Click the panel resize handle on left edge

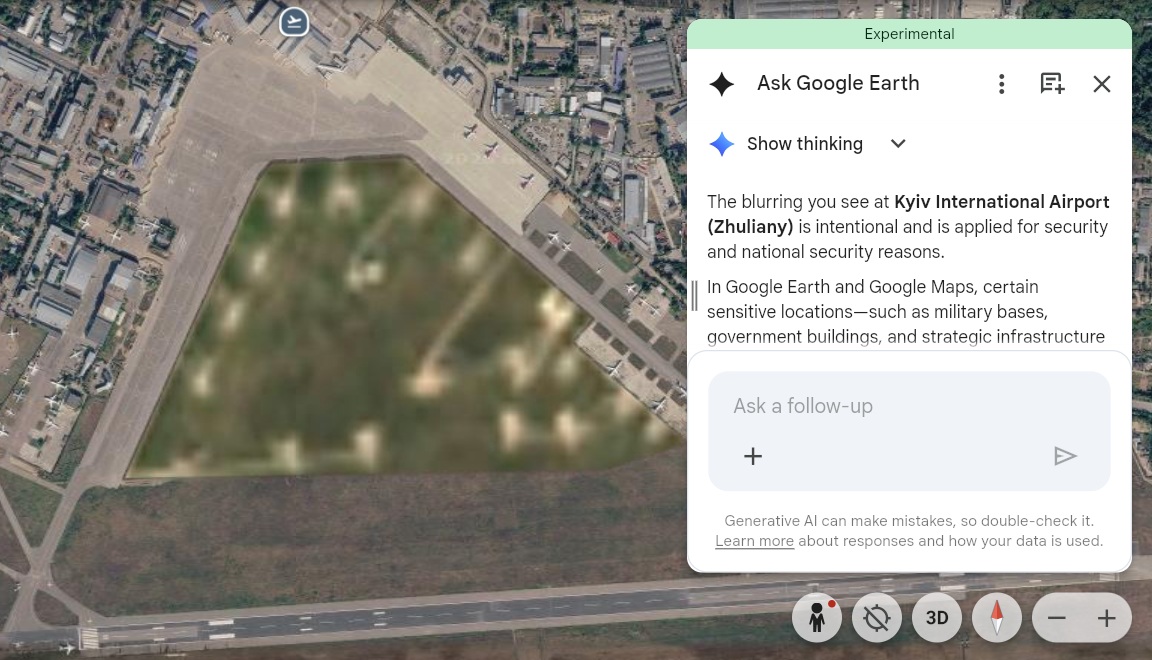[694, 295]
